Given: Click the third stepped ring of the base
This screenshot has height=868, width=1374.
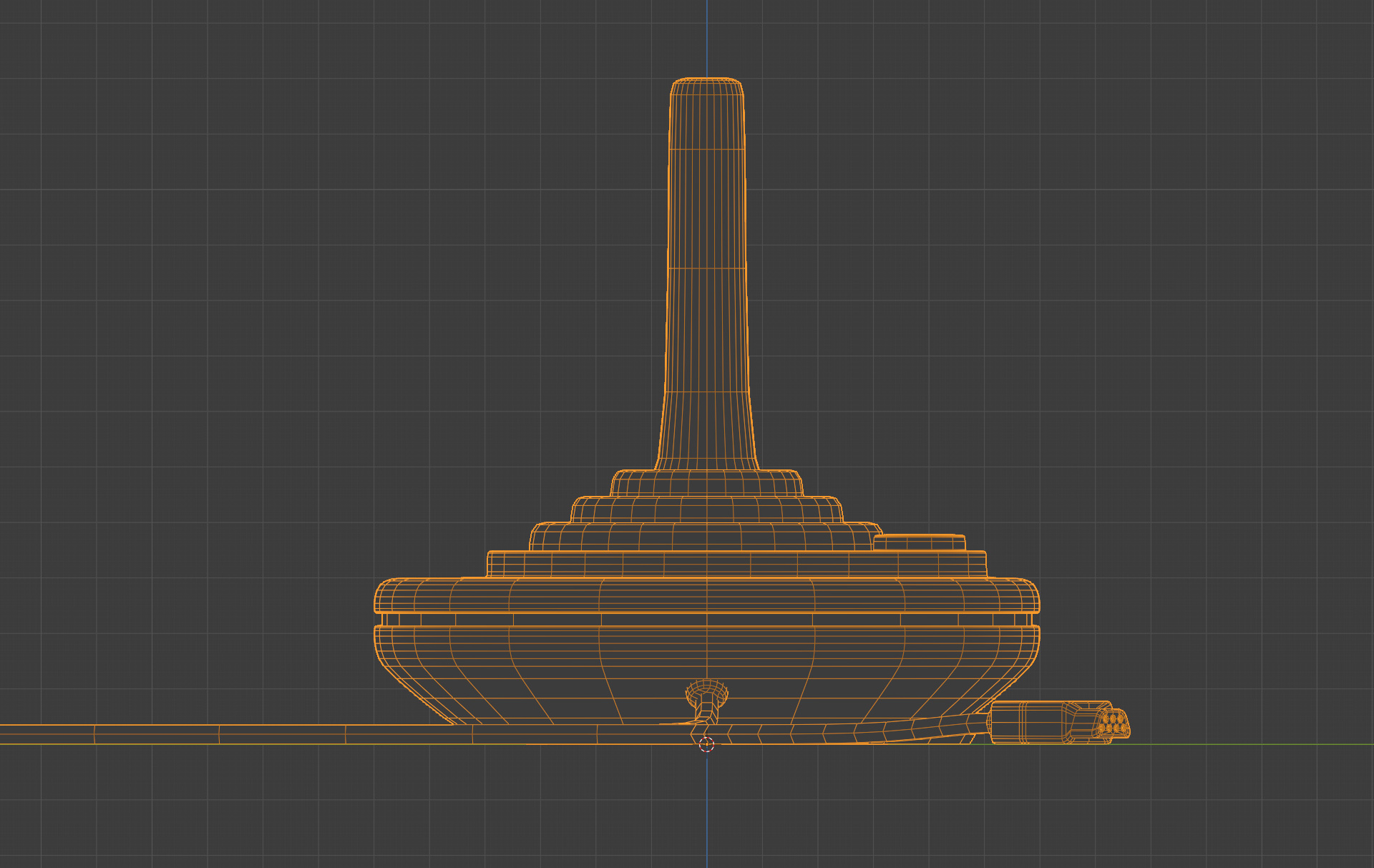Looking at the screenshot, I should click(x=707, y=536).
